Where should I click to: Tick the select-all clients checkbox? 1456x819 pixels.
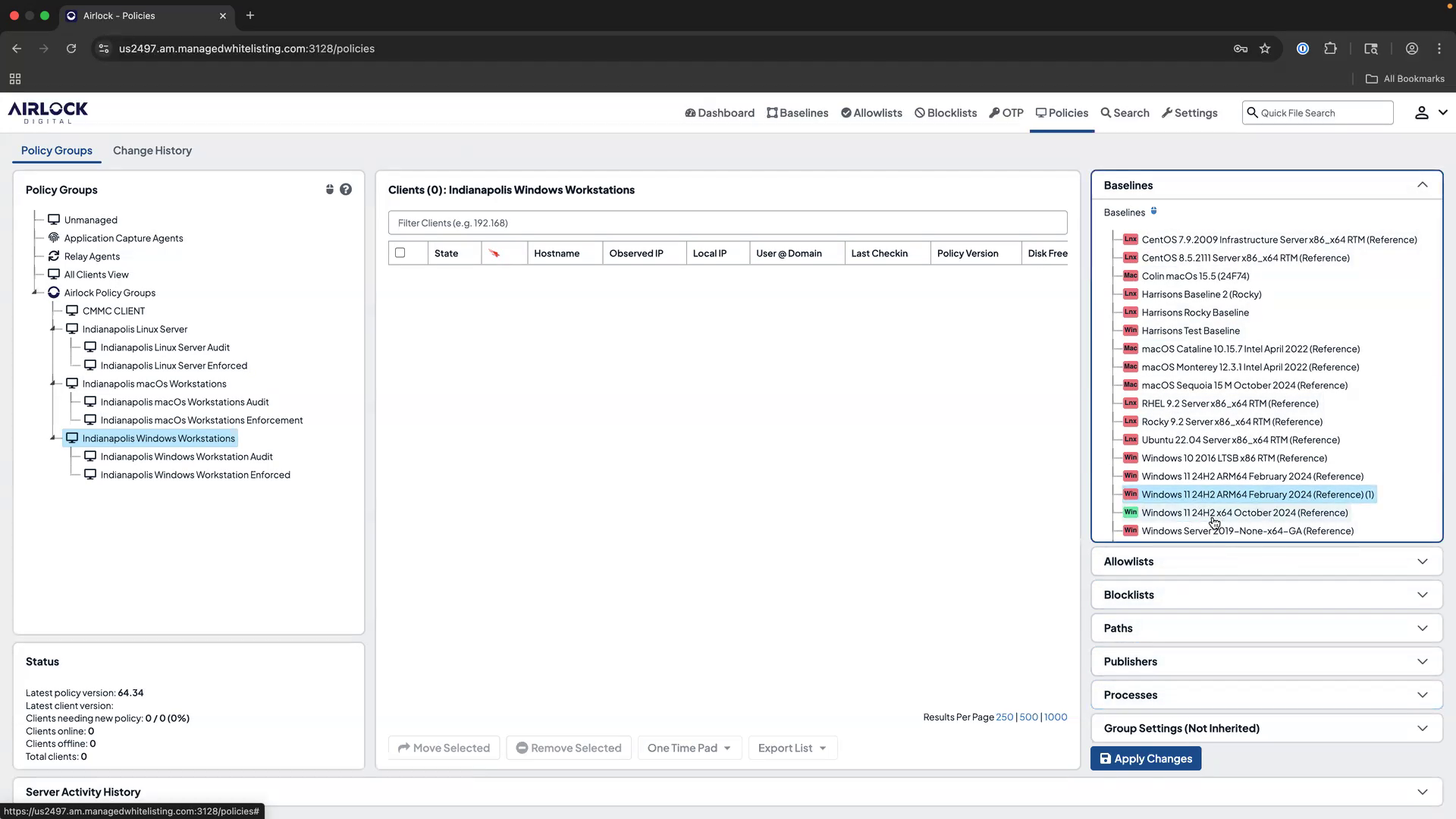[400, 253]
